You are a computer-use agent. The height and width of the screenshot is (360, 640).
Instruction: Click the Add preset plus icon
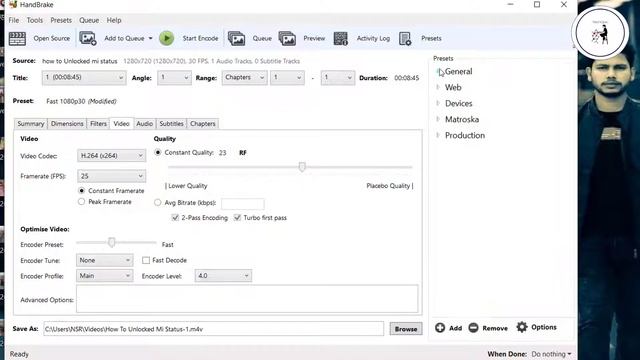click(x=440, y=327)
